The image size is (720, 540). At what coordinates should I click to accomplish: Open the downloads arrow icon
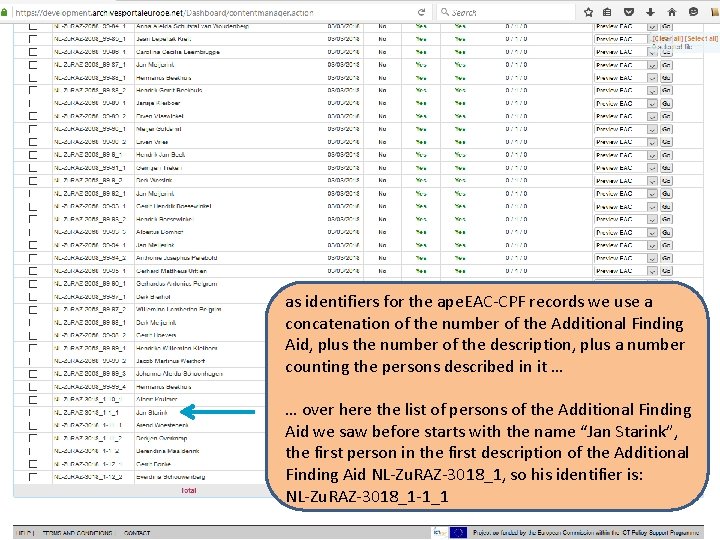click(650, 12)
